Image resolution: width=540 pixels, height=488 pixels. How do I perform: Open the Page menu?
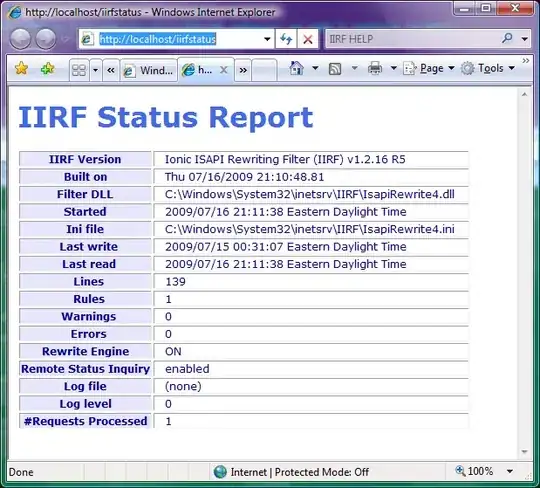[429, 68]
